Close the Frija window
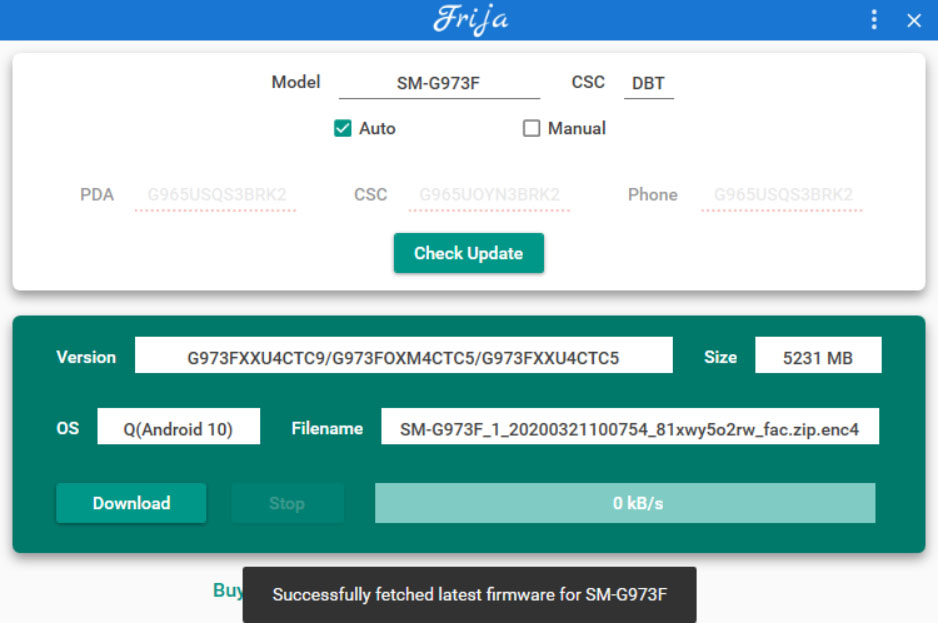The width and height of the screenshot is (938, 623). (913, 20)
